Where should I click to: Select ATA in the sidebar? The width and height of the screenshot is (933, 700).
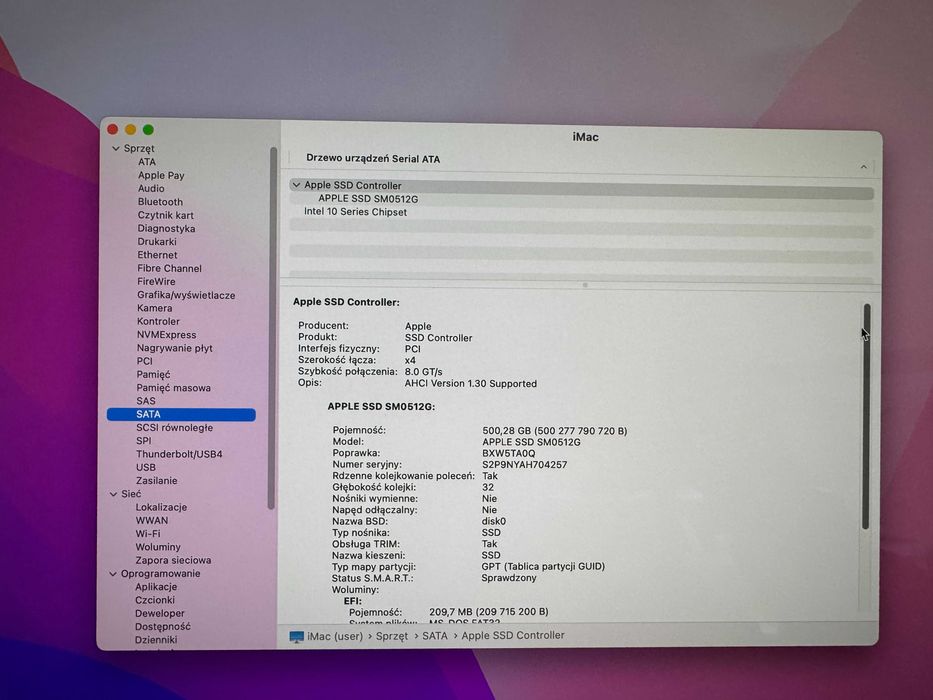click(x=146, y=162)
